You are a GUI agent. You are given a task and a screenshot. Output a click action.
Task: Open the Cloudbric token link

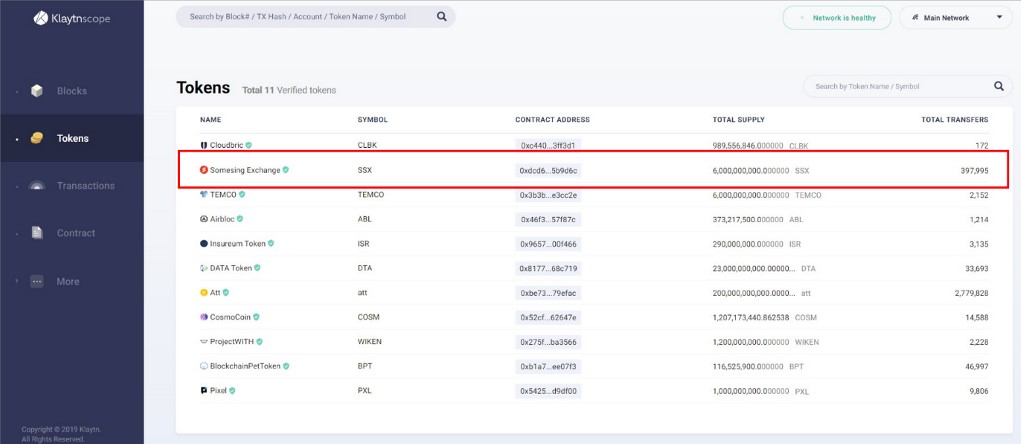point(227,145)
